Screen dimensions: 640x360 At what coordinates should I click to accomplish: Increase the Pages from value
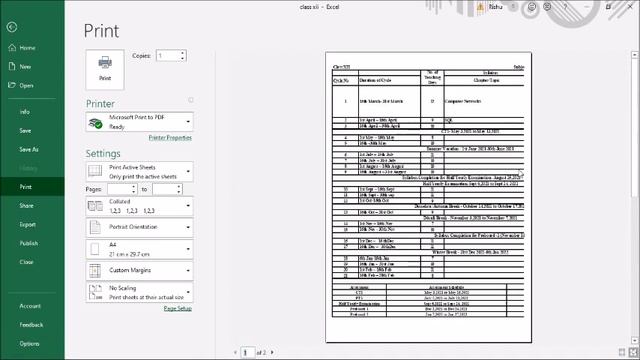click(134, 187)
